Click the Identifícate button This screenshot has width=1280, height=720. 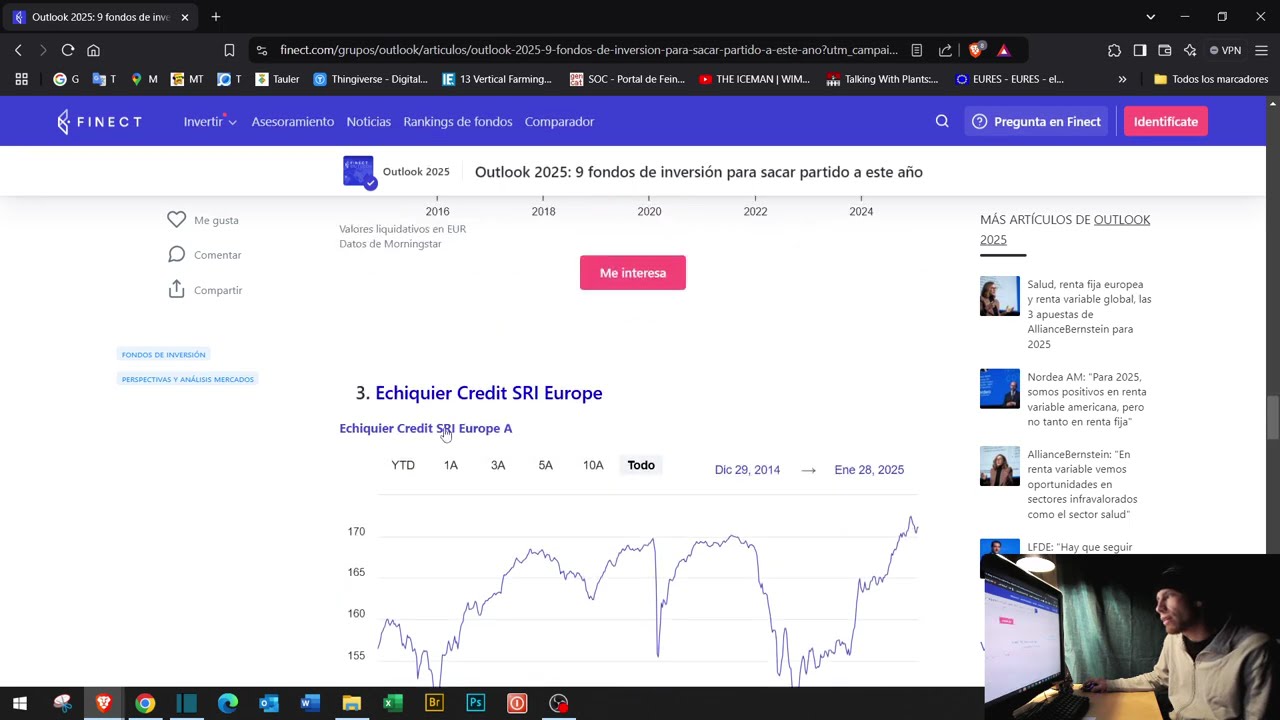pyautogui.click(x=1165, y=121)
